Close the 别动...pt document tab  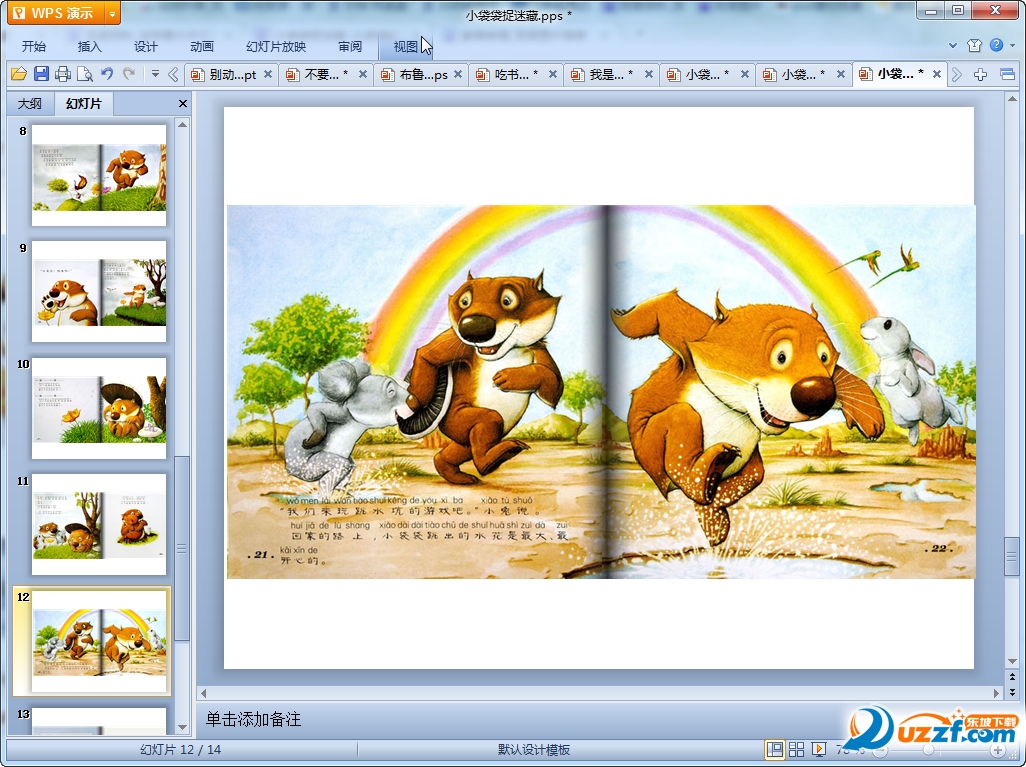[x=268, y=75]
